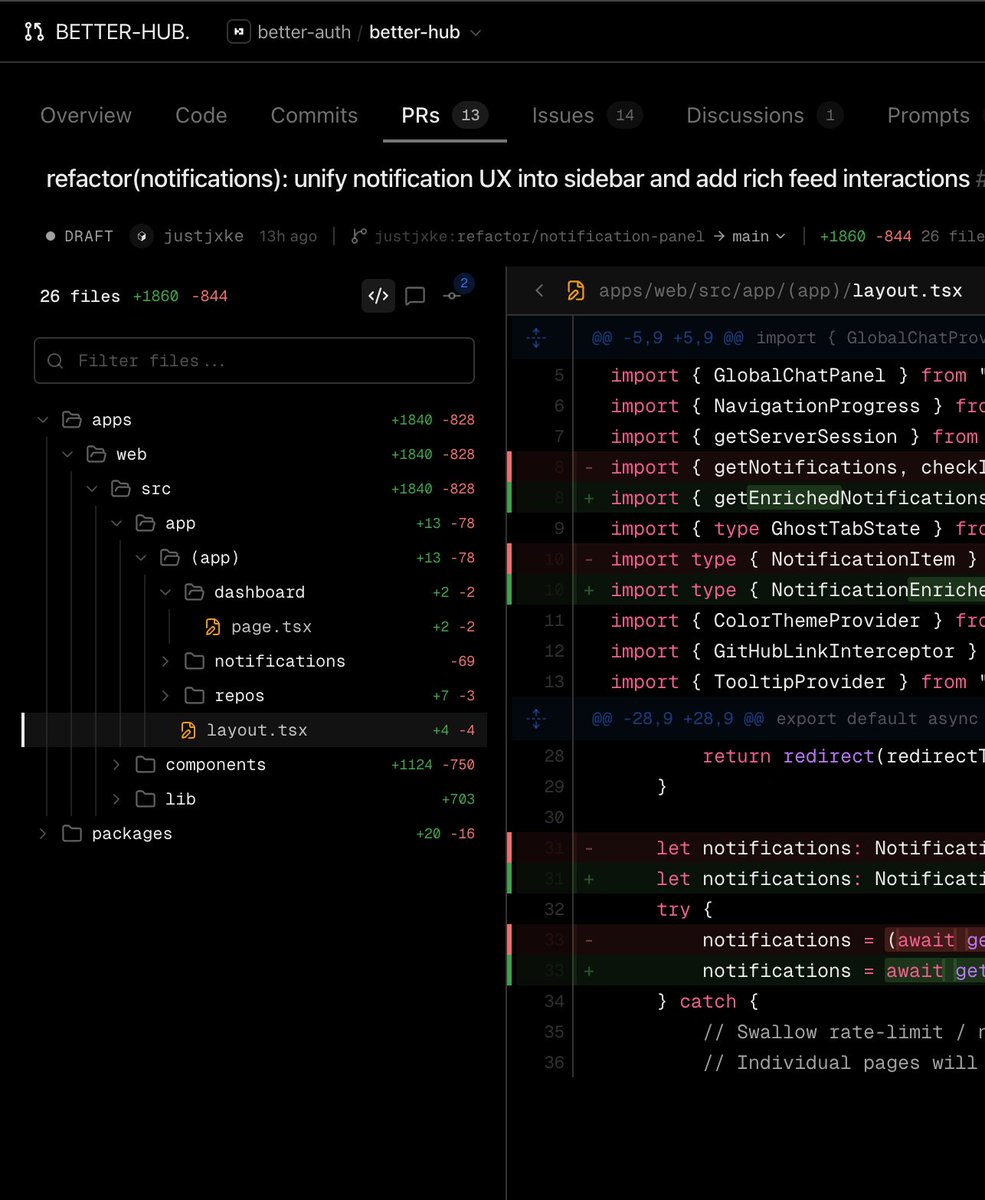Viewport: 985px width, 1200px height.
Task: Click the '13h ago' timestamp
Action: 288,236
